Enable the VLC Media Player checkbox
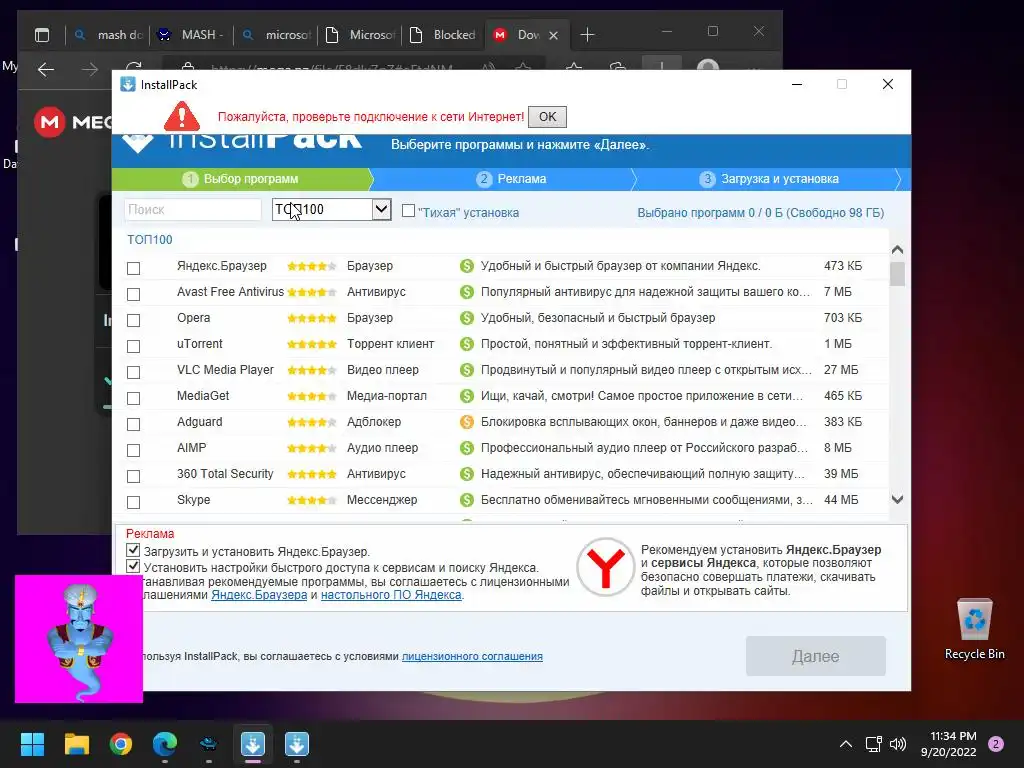This screenshot has width=1024, height=768. point(133,372)
